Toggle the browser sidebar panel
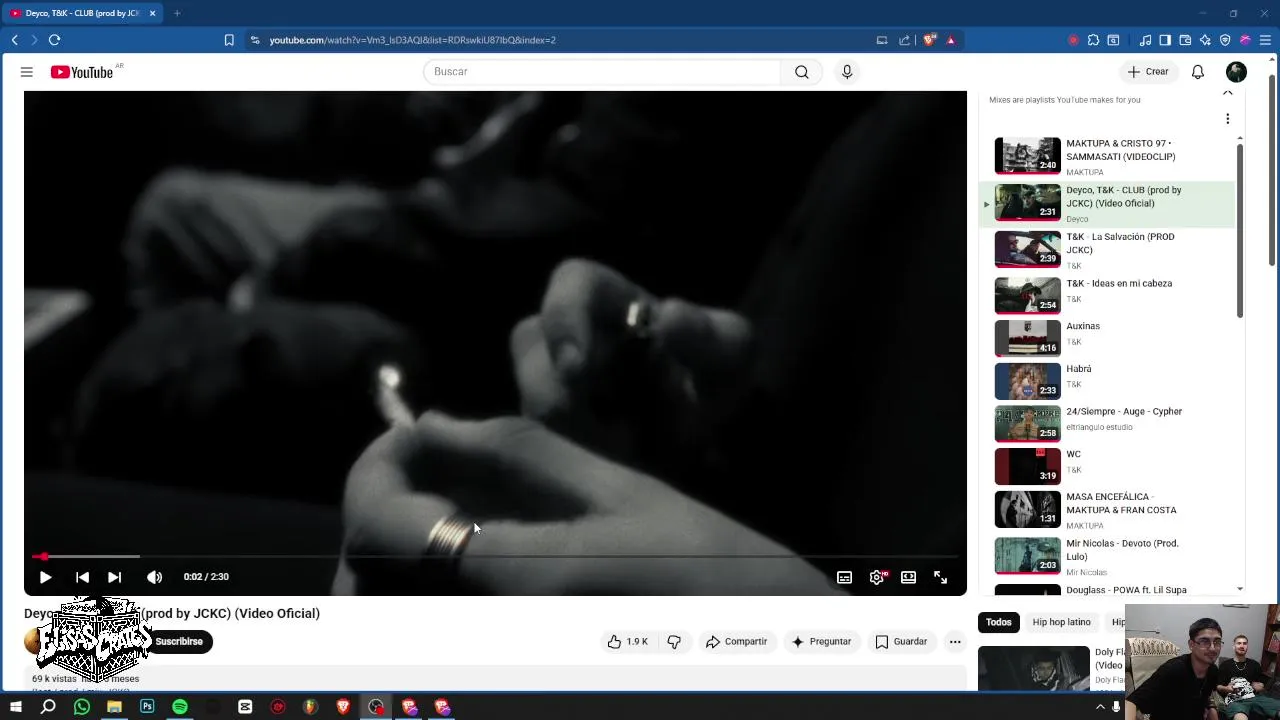The height and width of the screenshot is (720, 1280). tap(1165, 40)
